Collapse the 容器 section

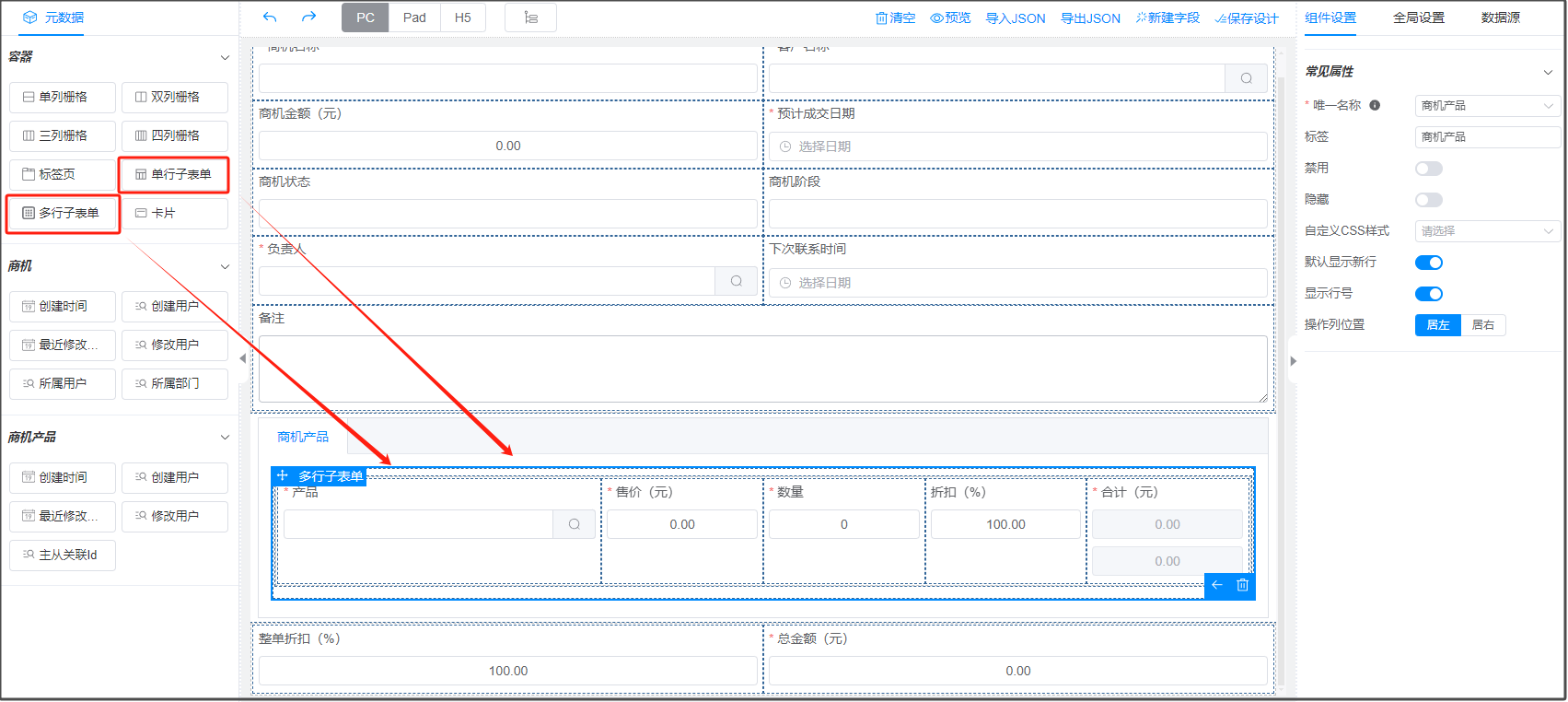coord(225,58)
